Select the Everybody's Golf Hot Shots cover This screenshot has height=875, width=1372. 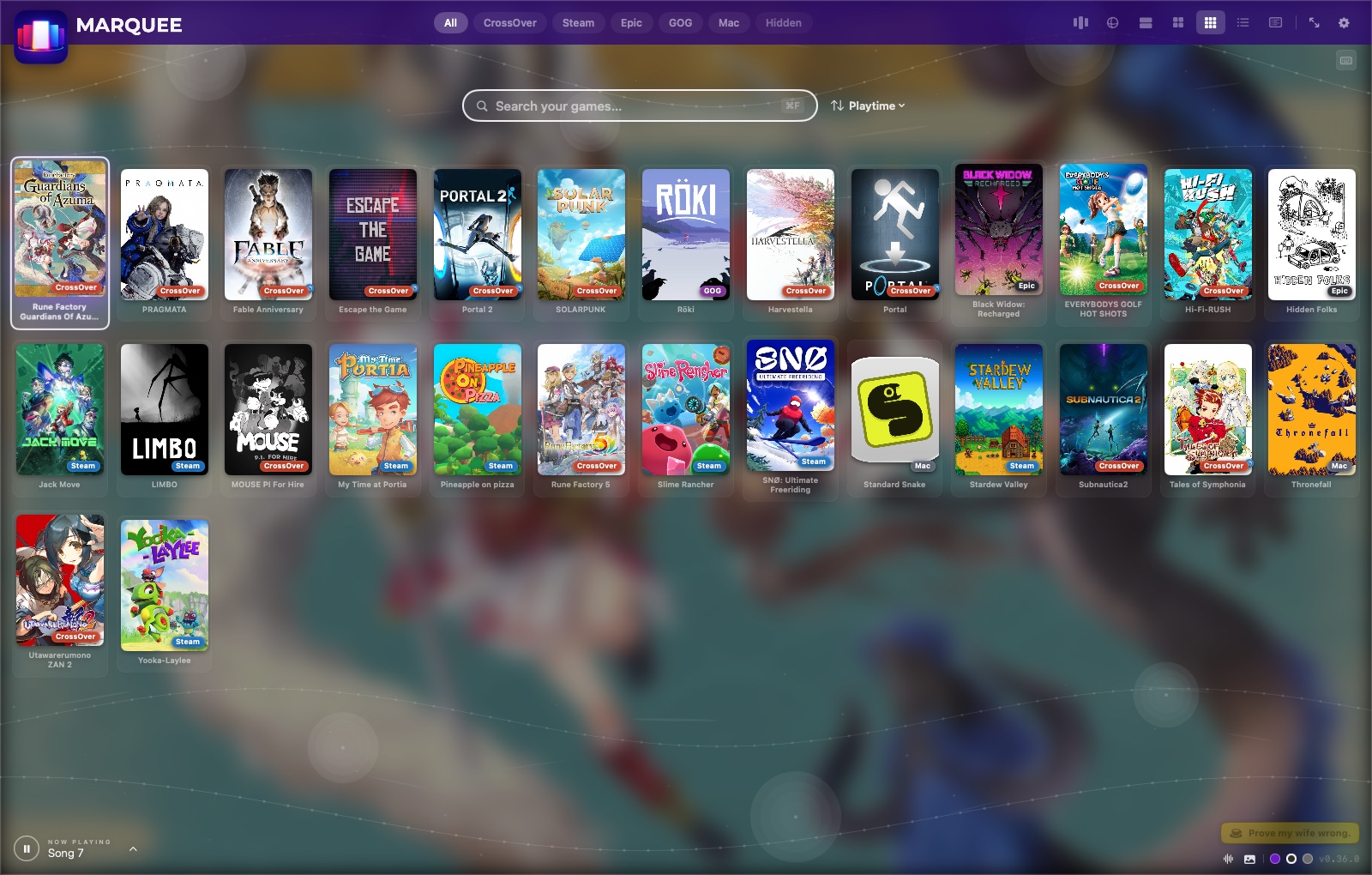coord(1104,230)
